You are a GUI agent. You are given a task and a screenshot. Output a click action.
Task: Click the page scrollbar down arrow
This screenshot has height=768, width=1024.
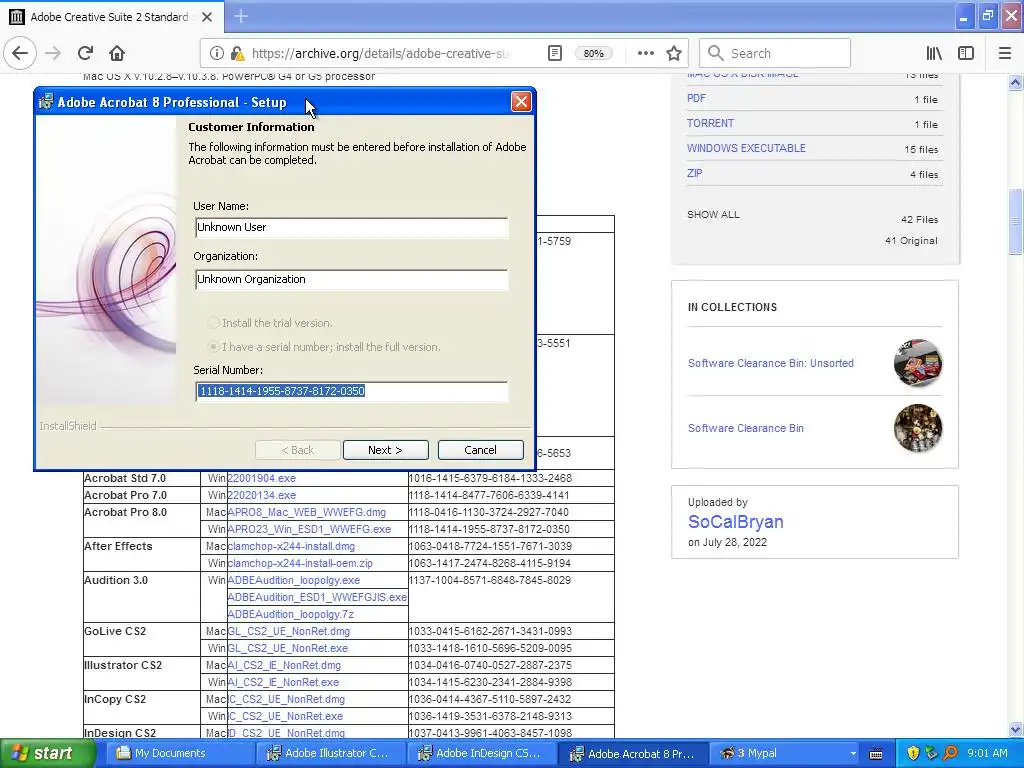[x=1015, y=729]
